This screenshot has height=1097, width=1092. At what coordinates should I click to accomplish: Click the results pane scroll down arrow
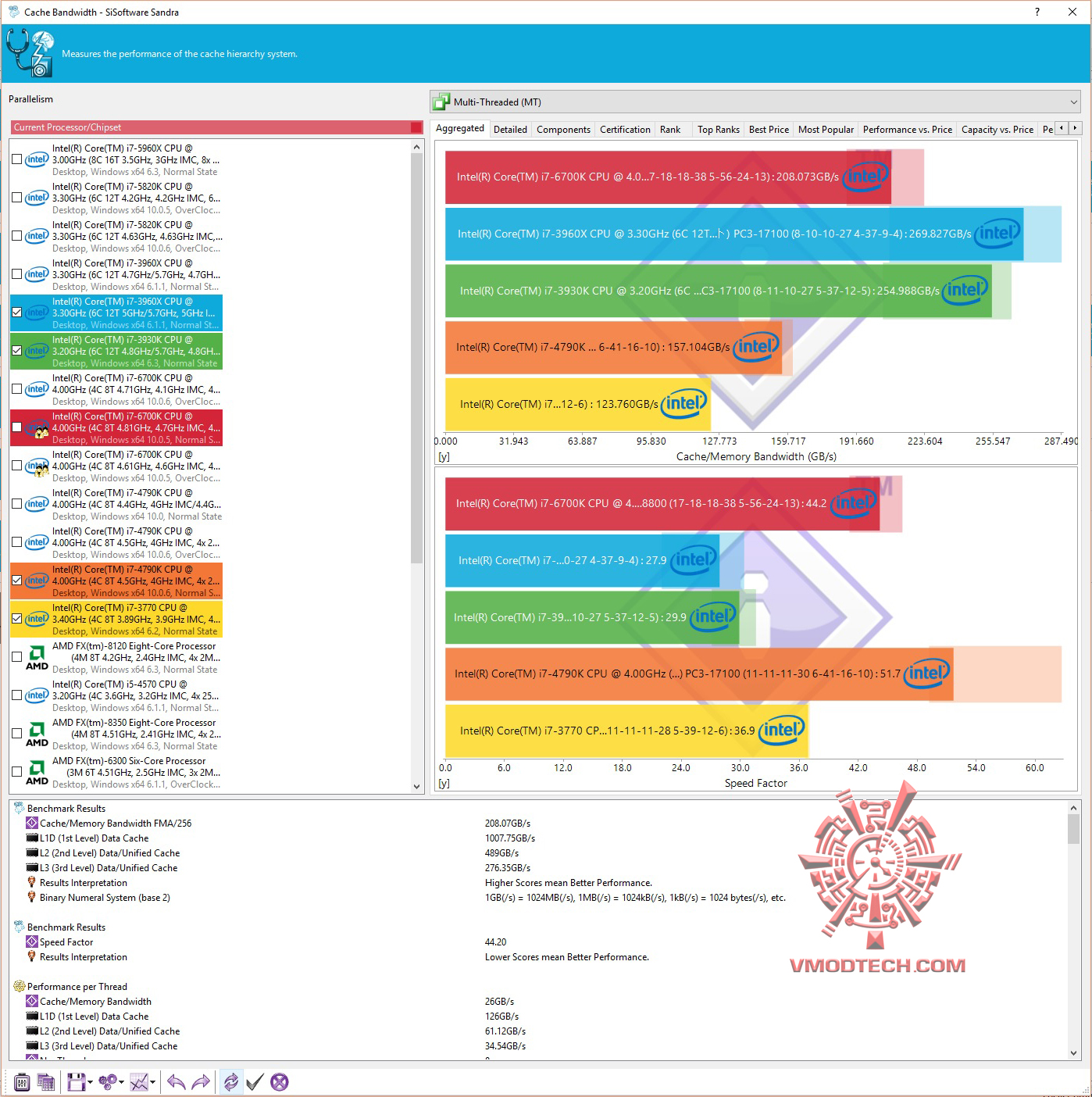1074,1052
